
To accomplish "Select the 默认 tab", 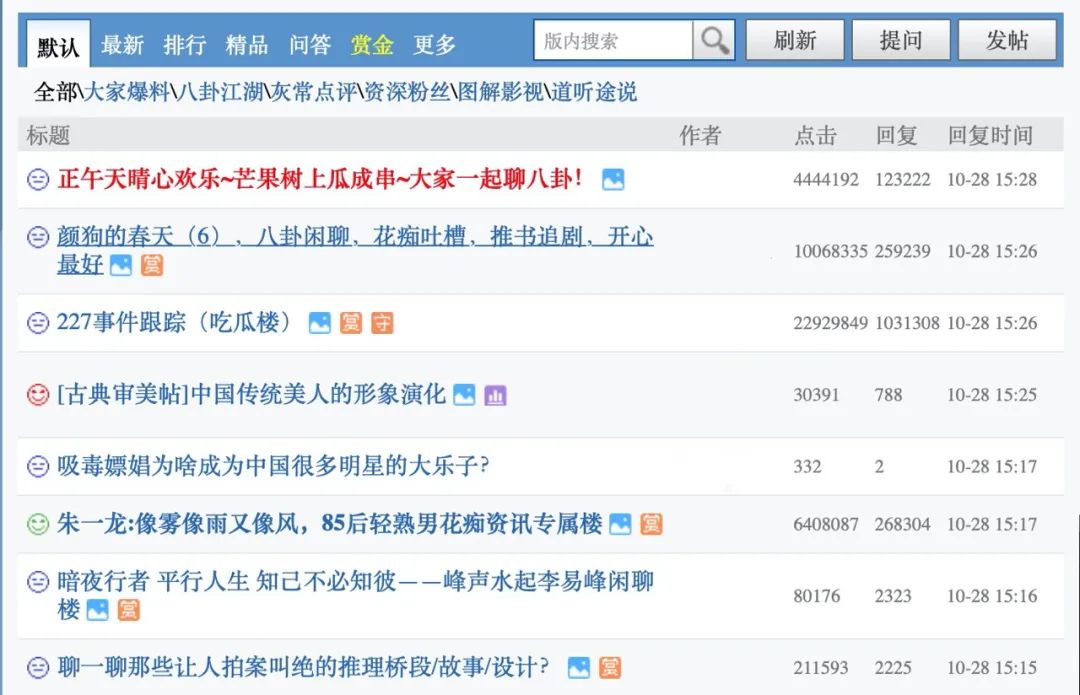I will pyautogui.click(x=58, y=45).
